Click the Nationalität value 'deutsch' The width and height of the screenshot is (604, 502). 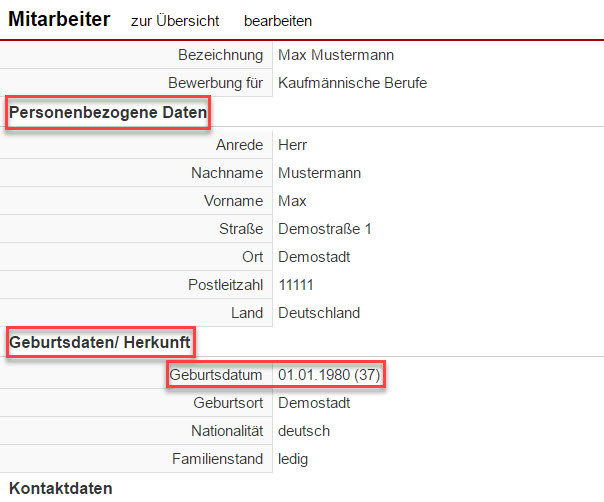click(x=304, y=431)
